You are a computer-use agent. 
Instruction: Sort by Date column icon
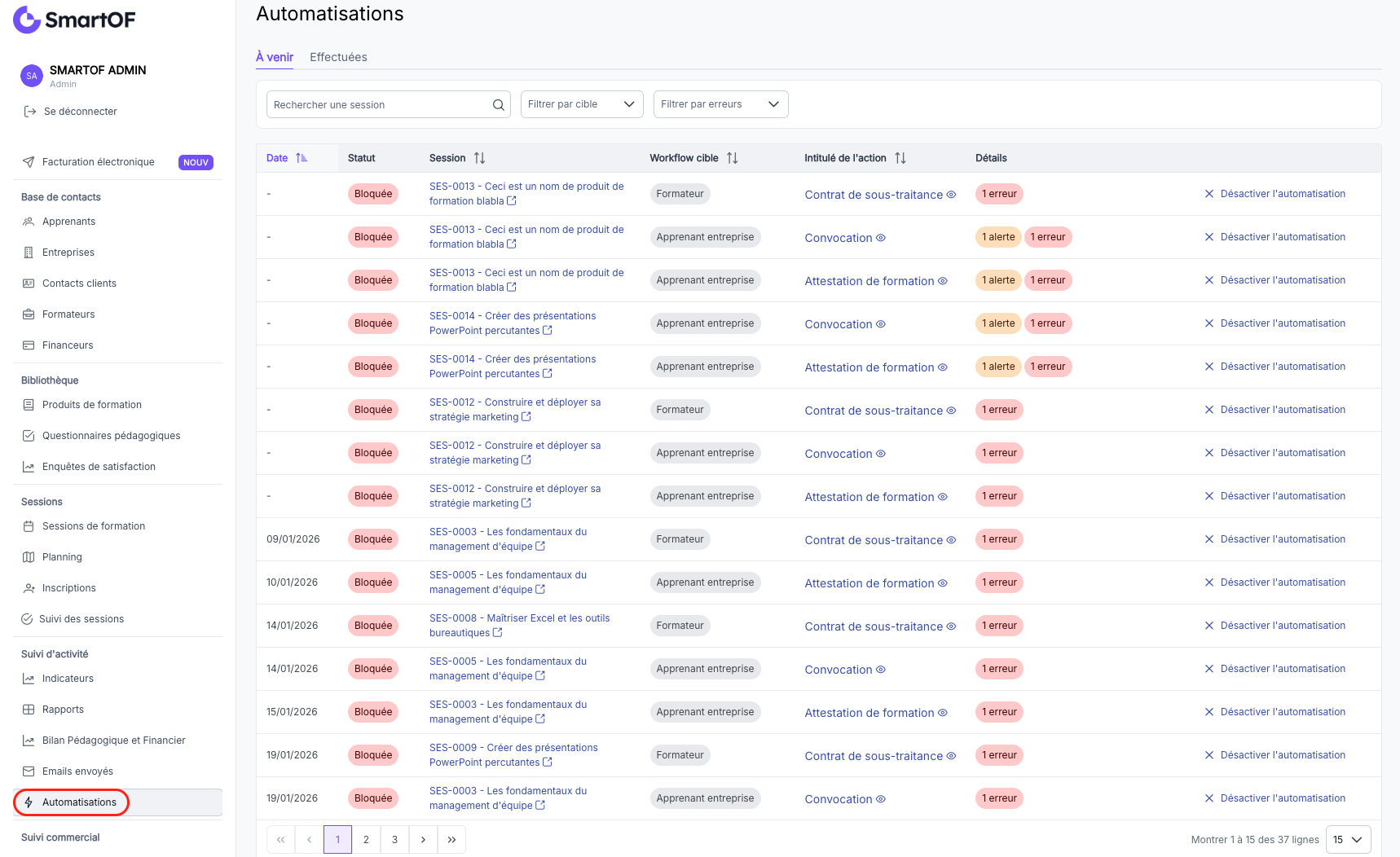[302, 158]
